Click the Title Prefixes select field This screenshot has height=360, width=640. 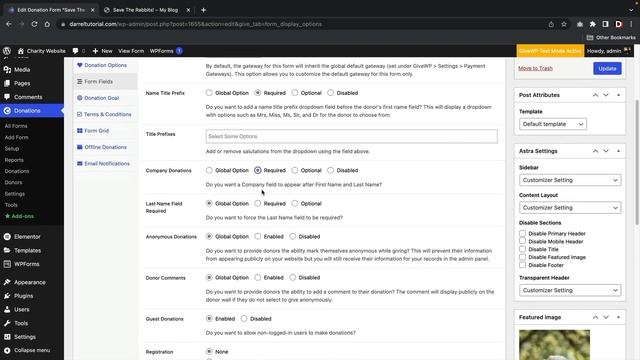tap(351, 136)
